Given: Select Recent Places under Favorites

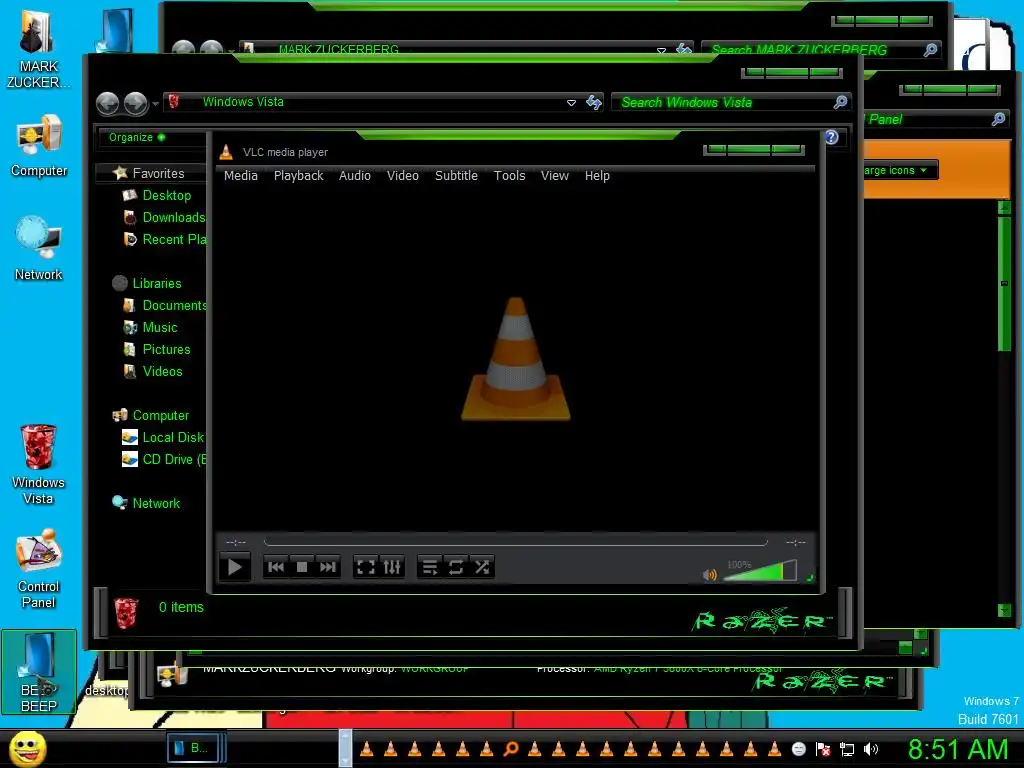Looking at the screenshot, I should (165, 240).
